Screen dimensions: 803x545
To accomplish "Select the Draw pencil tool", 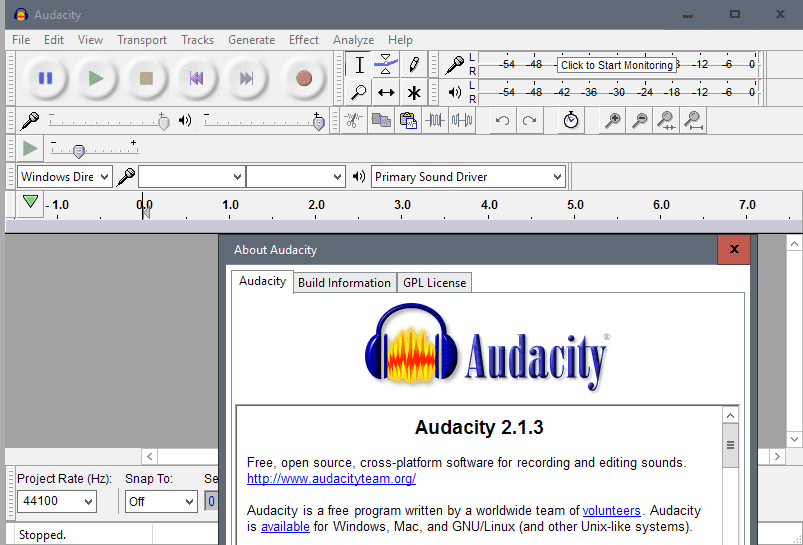I will (413, 65).
